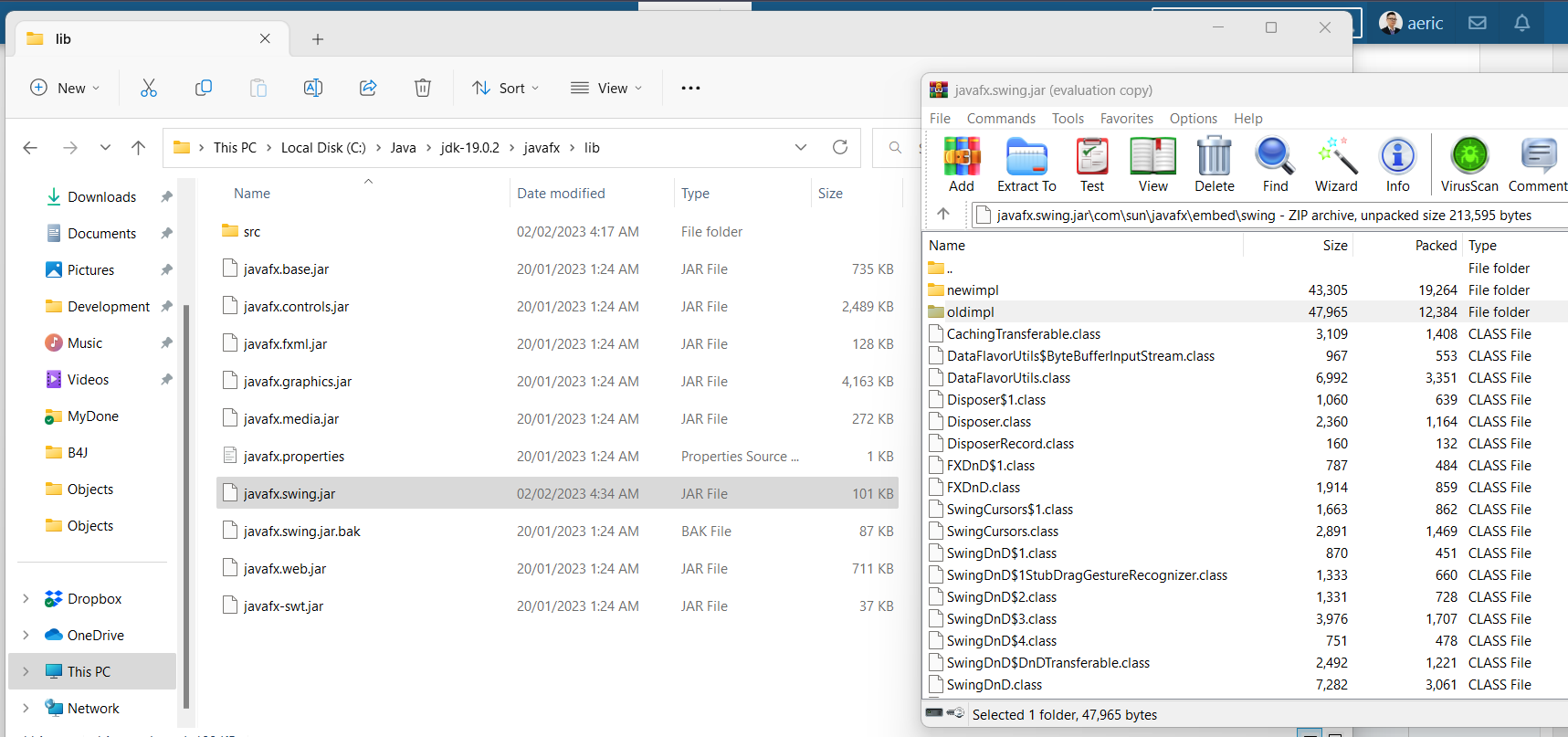Viewport: 1568px width, 737px height.
Task: Open WinRAR Commands menu
Action: pos(1001,118)
